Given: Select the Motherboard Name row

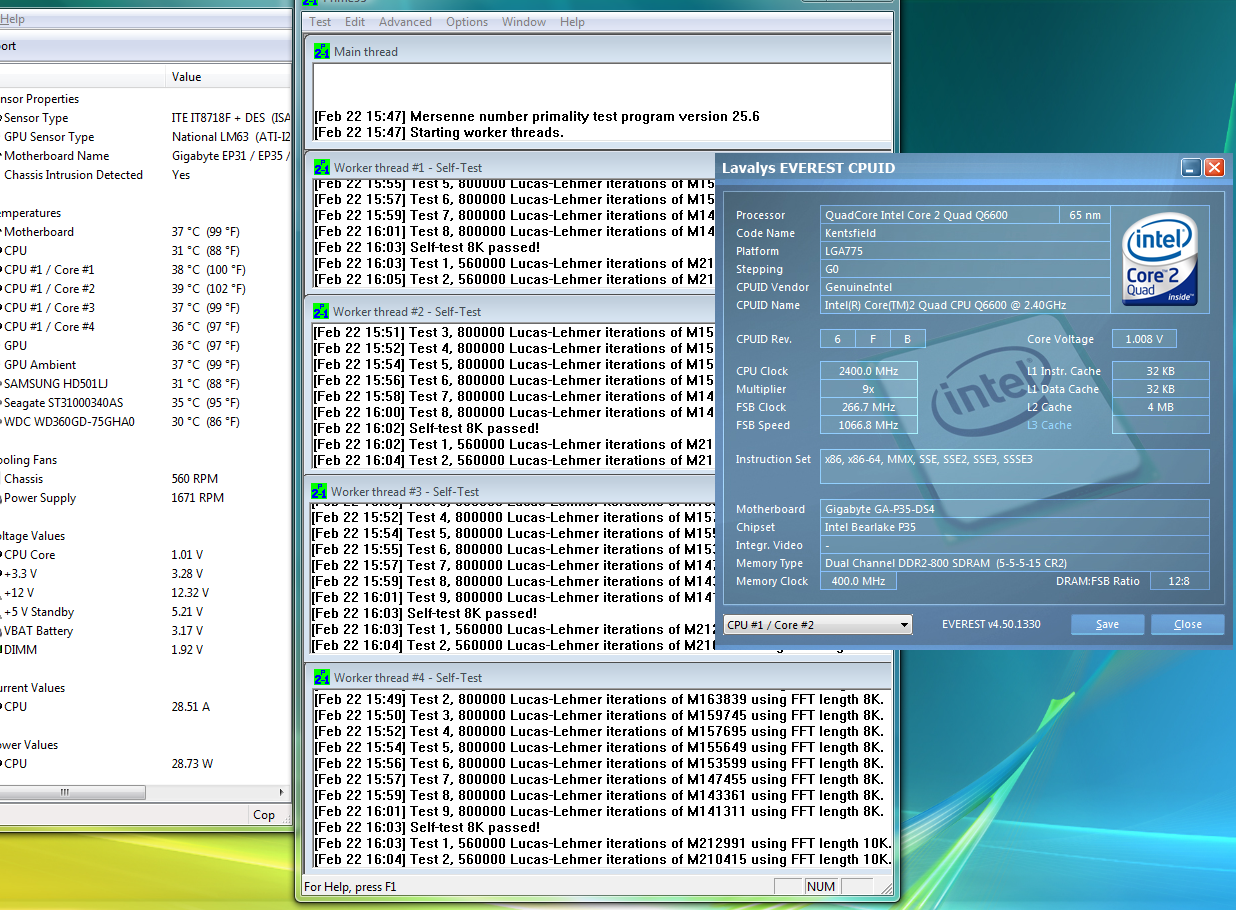Looking at the screenshot, I should [x=145, y=156].
